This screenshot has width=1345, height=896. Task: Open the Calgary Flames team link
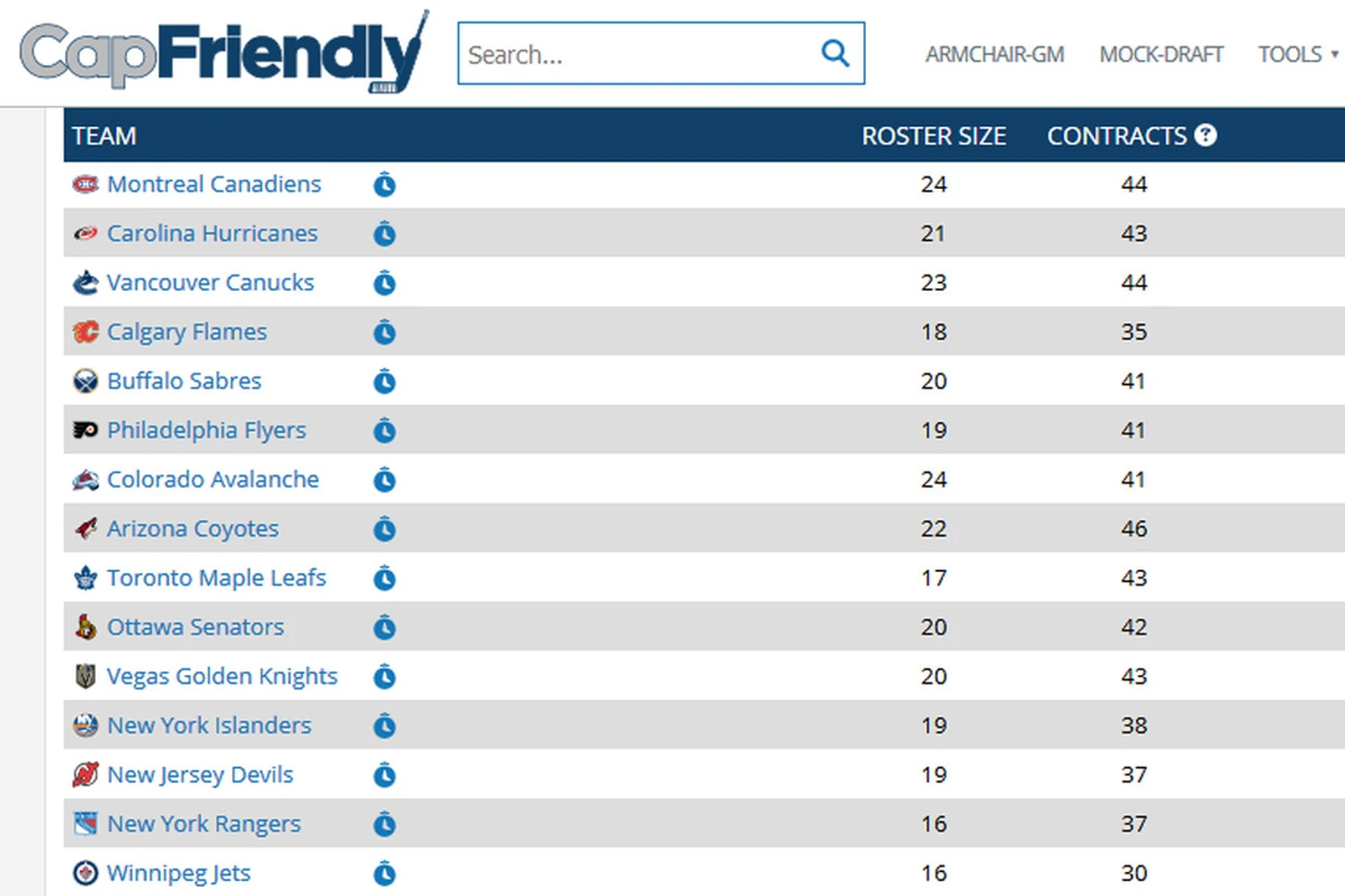pyautogui.click(x=187, y=332)
